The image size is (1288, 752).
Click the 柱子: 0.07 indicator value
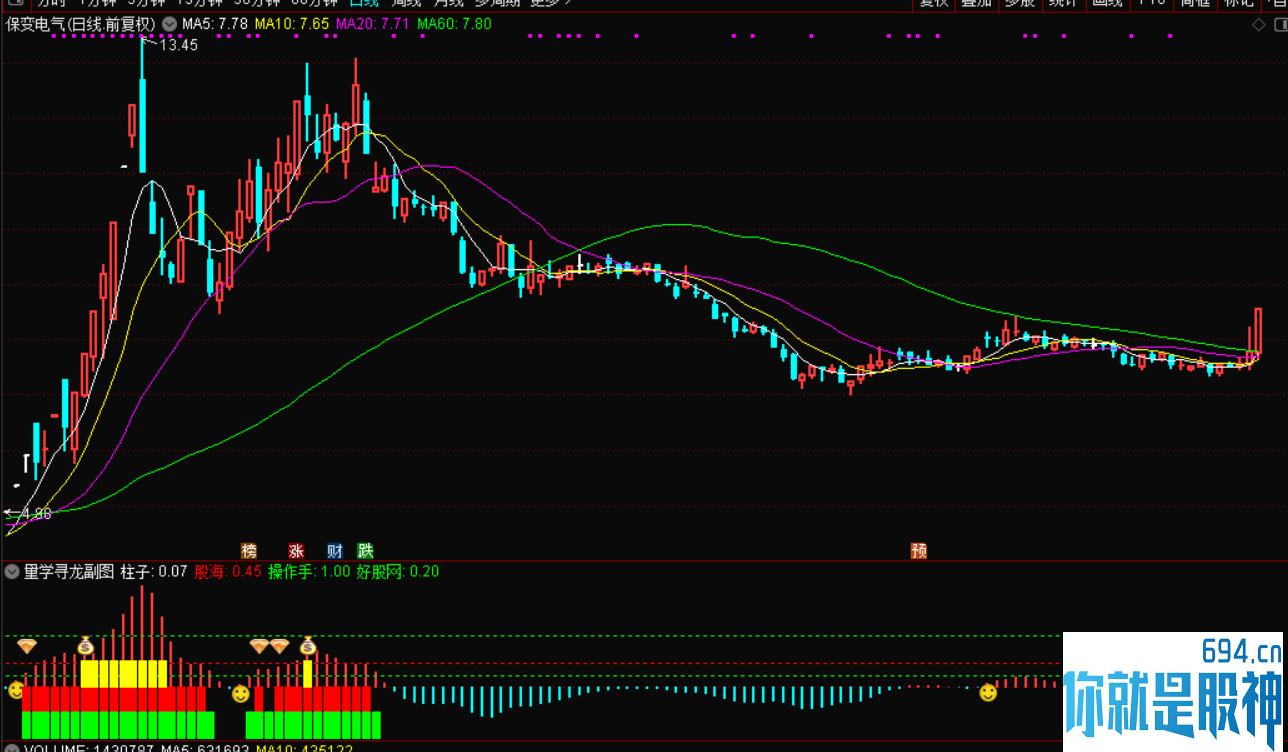(x=154, y=572)
